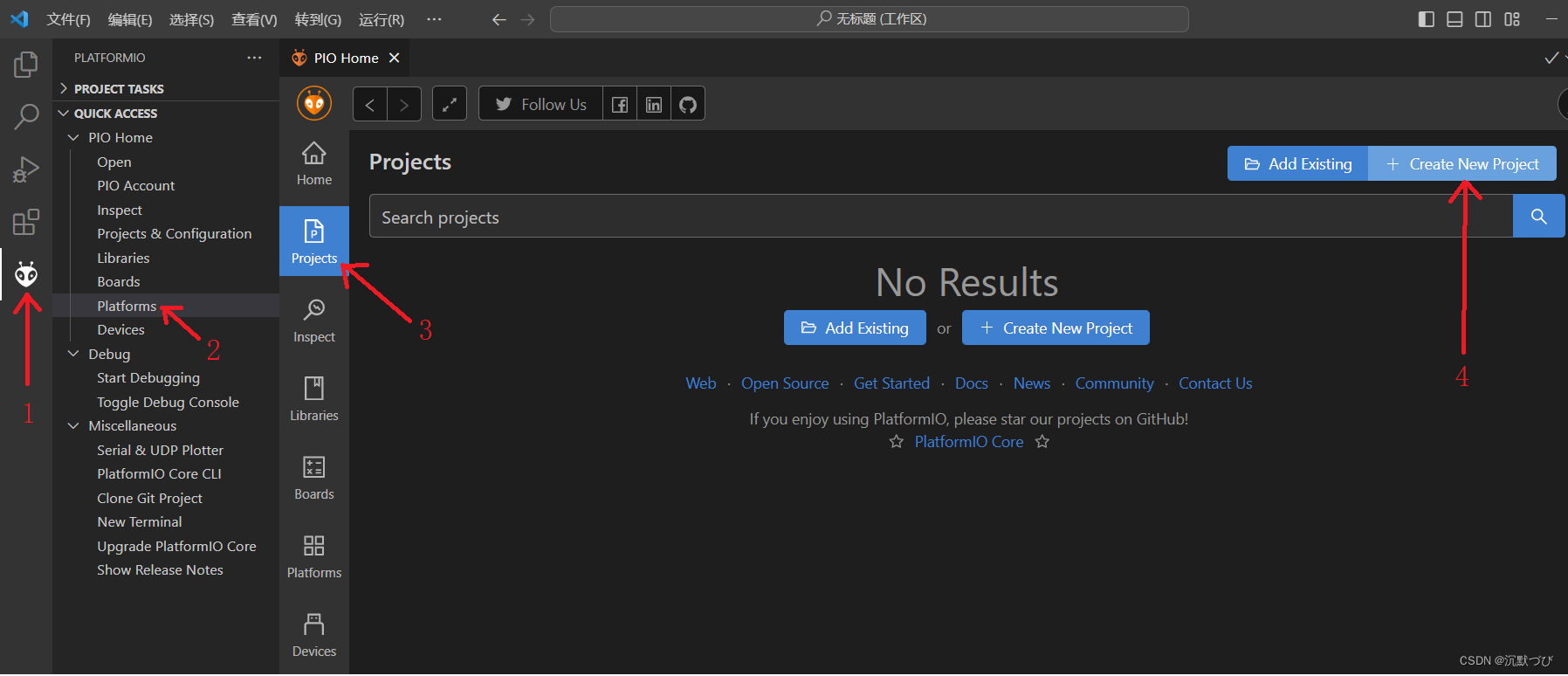Star PlatformIO Core left star icon

point(897,442)
